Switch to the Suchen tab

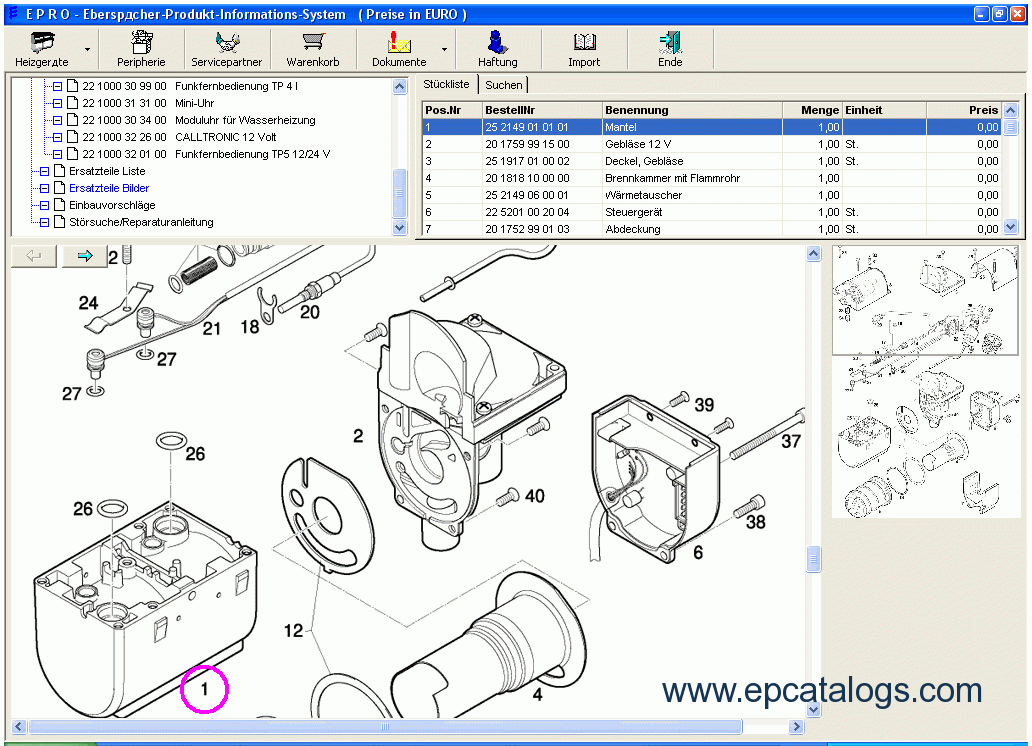[503, 85]
